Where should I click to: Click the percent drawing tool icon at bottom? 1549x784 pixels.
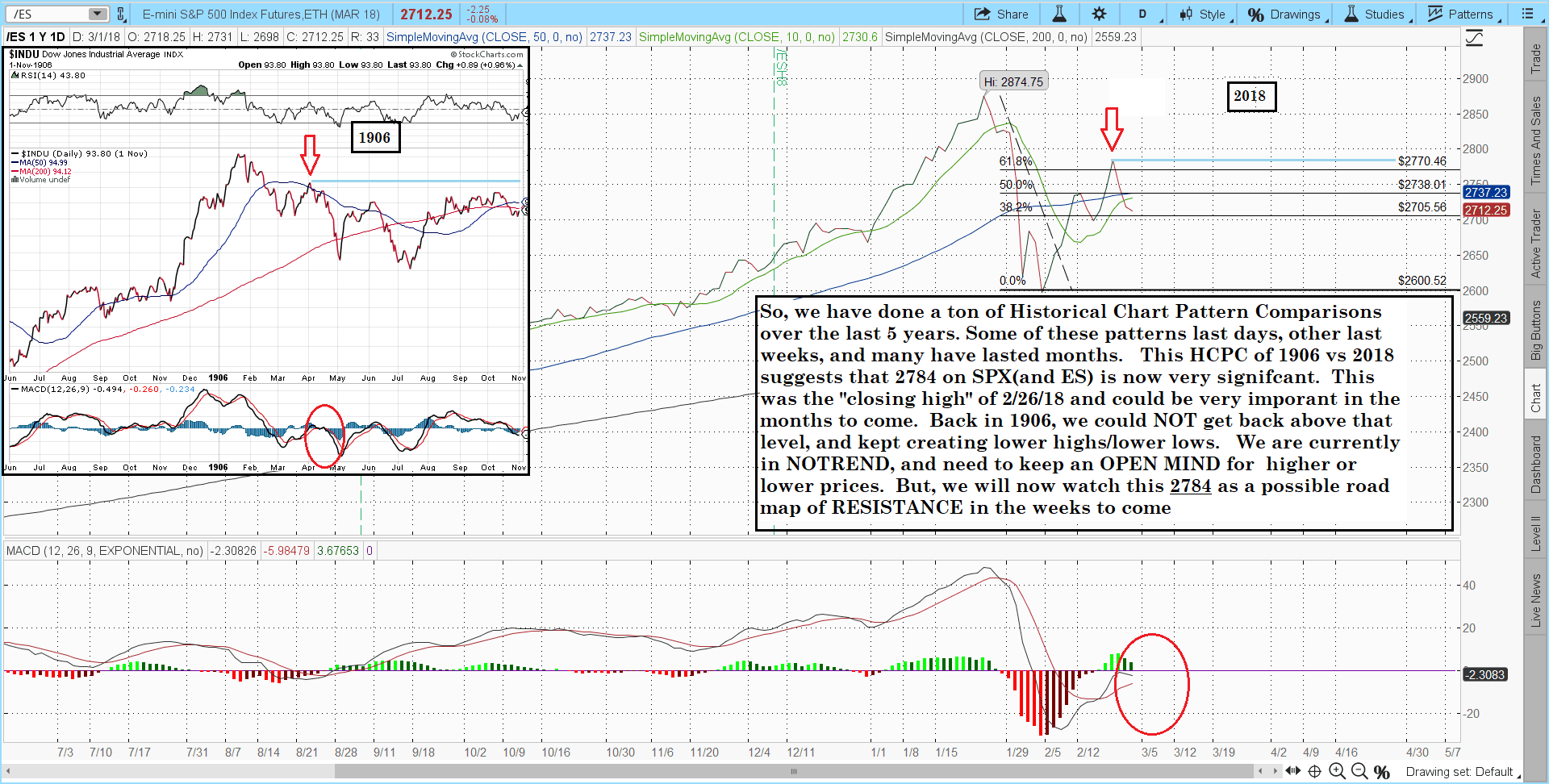[x=1382, y=772]
